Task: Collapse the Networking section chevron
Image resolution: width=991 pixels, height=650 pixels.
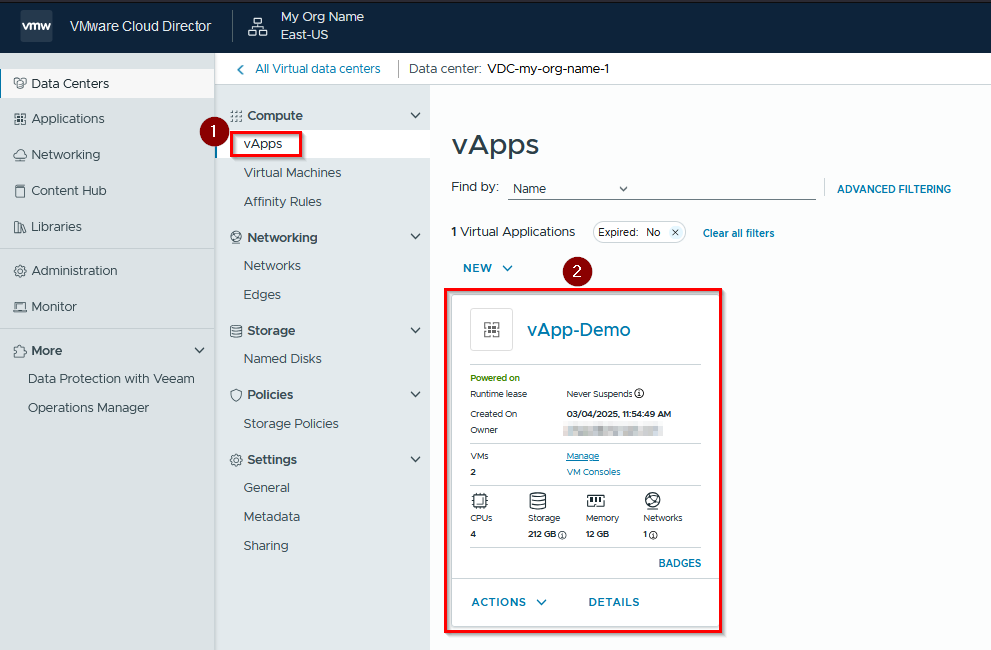Action: click(415, 236)
